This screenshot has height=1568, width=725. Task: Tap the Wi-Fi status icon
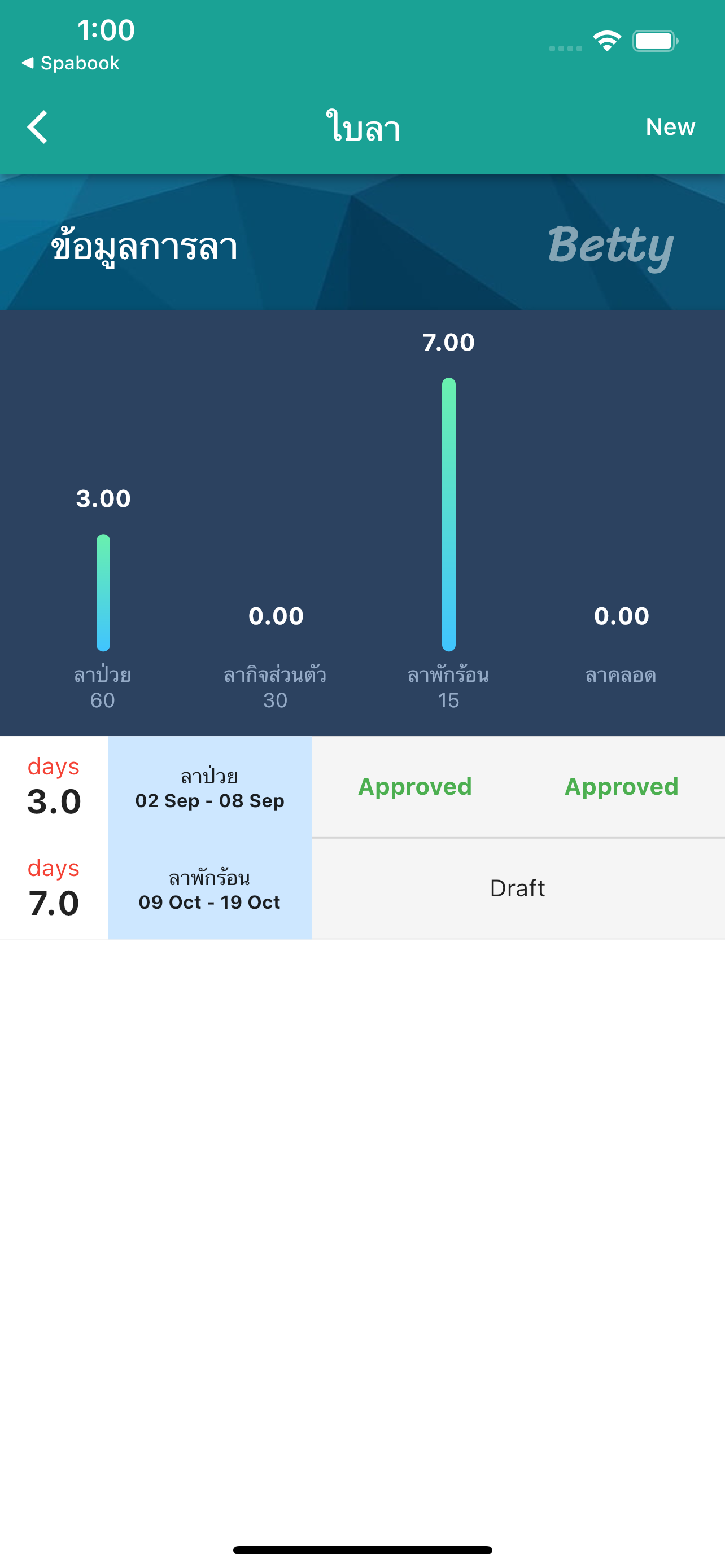point(607,41)
